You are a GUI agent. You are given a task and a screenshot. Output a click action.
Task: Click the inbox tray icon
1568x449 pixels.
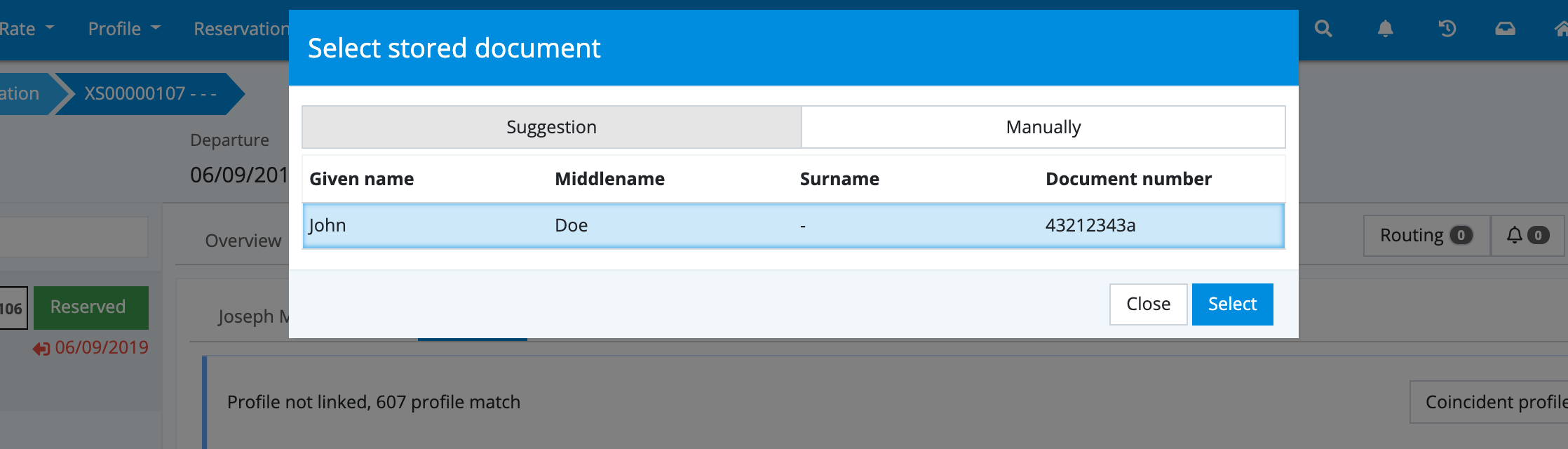1505,29
